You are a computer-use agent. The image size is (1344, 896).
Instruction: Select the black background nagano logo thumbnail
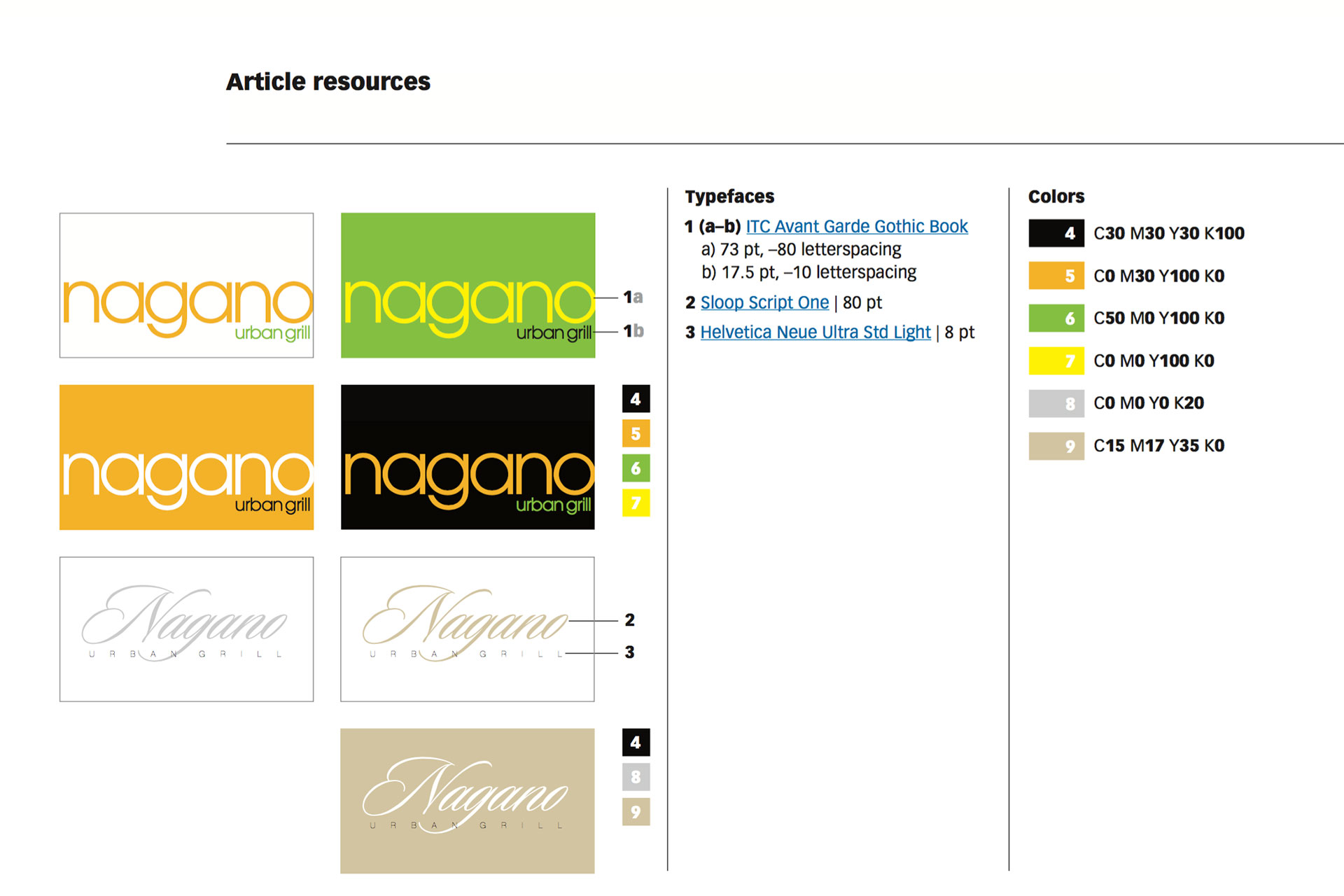pos(468,457)
